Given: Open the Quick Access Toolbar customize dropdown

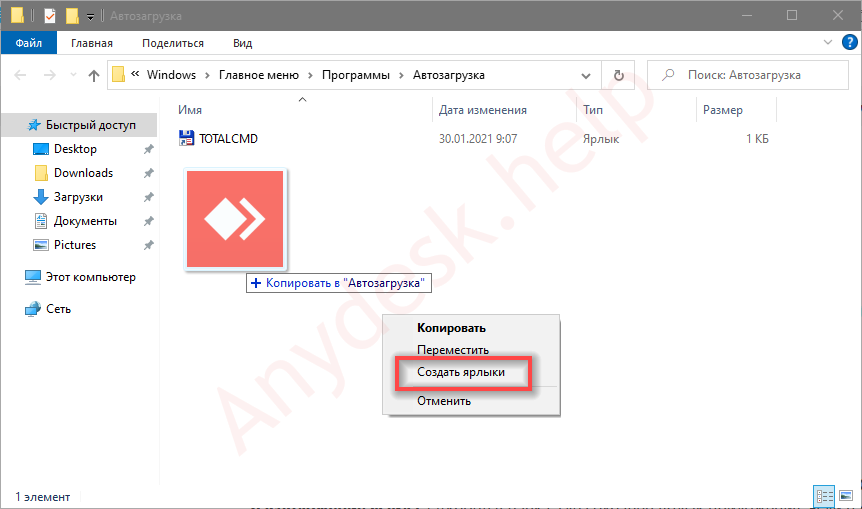Looking at the screenshot, I should tap(91, 16).
